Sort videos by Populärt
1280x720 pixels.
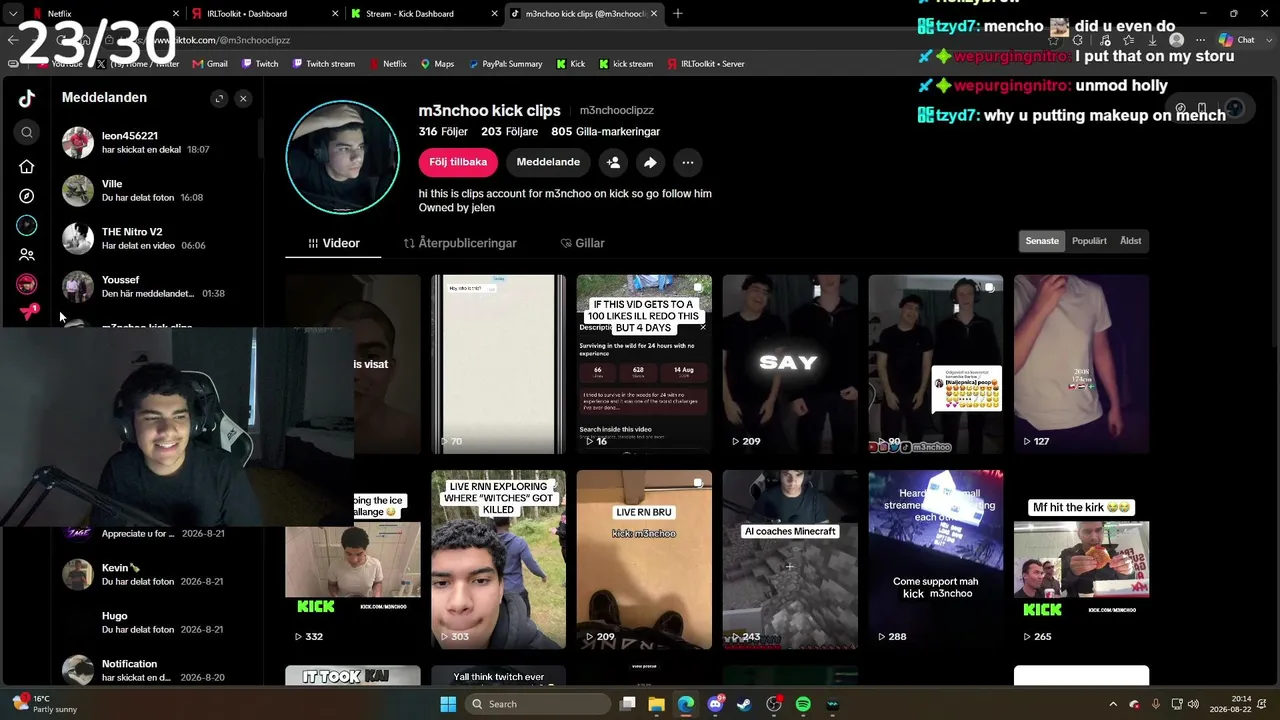click(x=1089, y=241)
